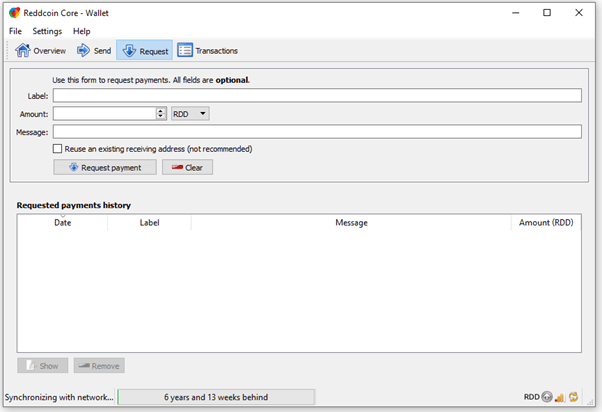Switch to the Send tab
The width and height of the screenshot is (602, 412).
(x=94, y=51)
